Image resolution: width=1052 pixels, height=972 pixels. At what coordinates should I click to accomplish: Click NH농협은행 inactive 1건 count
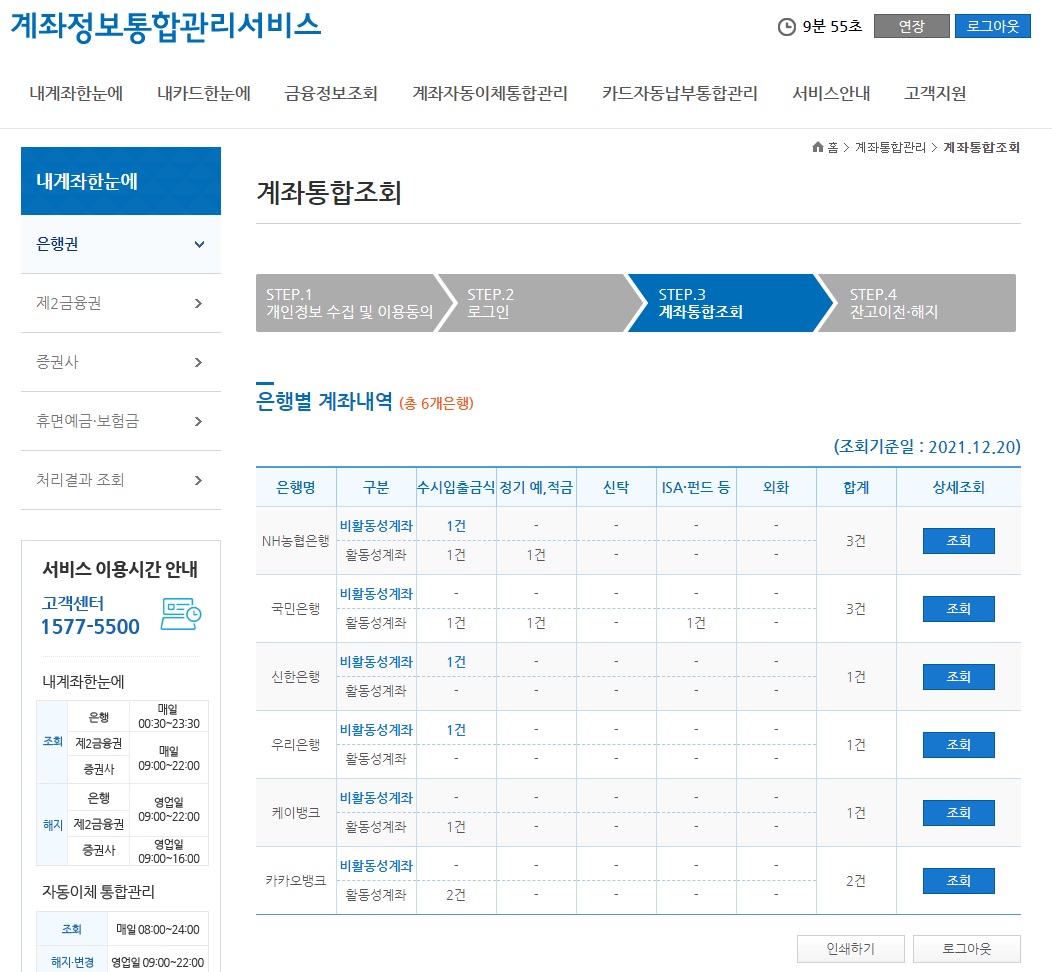(456, 526)
